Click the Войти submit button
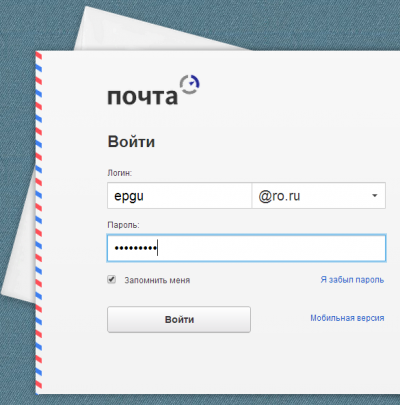Image resolution: width=400 pixels, height=405 pixels. tap(179, 319)
